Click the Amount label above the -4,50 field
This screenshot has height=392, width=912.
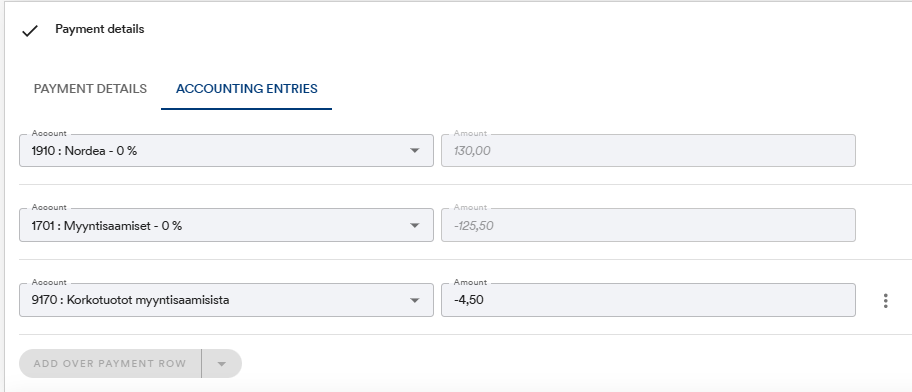tap(470, 282)
